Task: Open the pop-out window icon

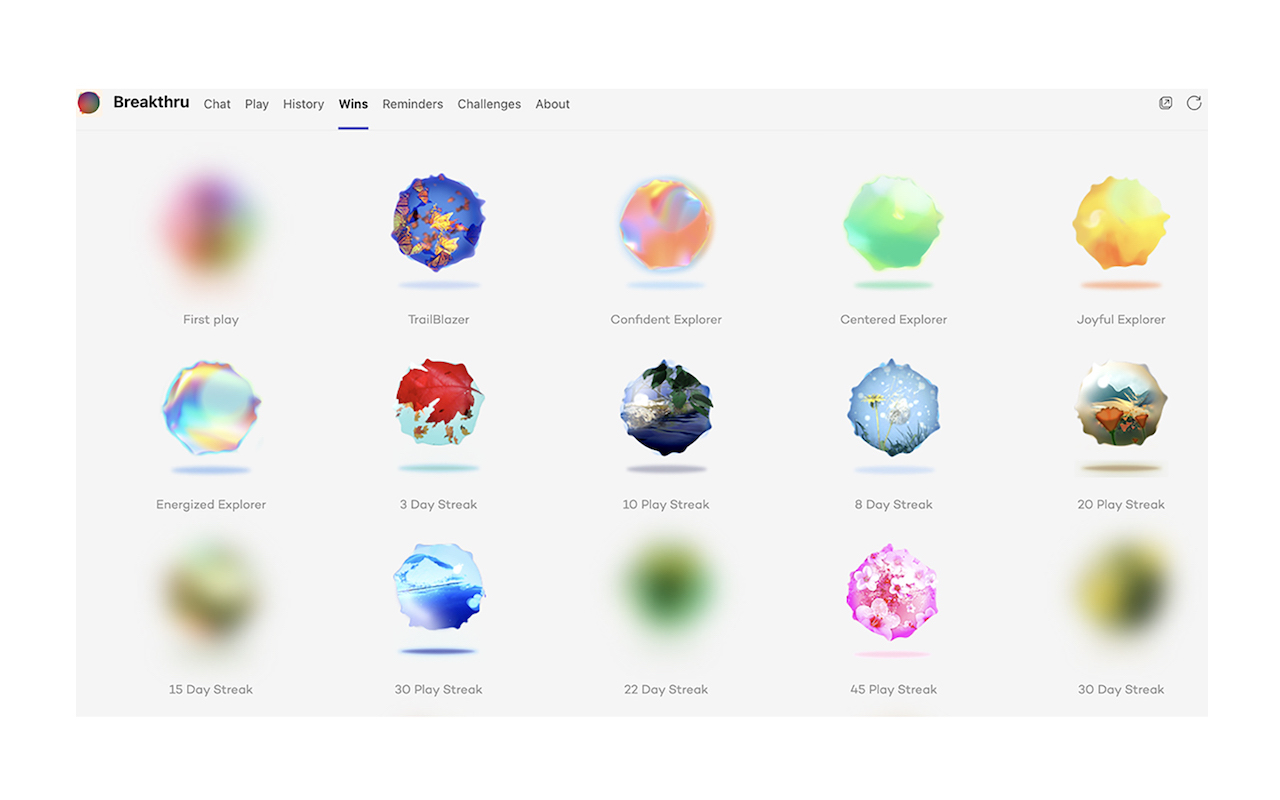Action: pyautogui.click(x=1166, y=103)
